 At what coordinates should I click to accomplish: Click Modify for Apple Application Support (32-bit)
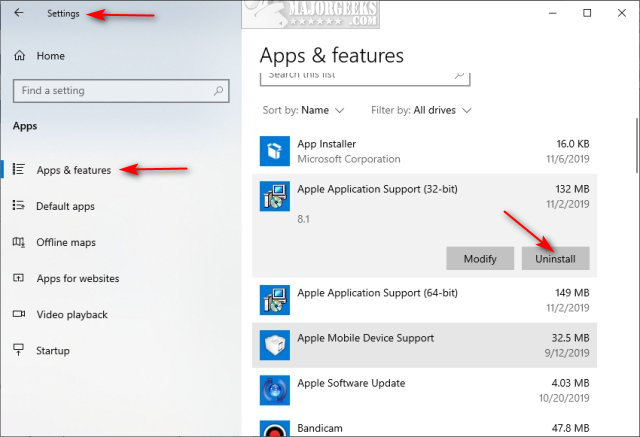[480, 258]
